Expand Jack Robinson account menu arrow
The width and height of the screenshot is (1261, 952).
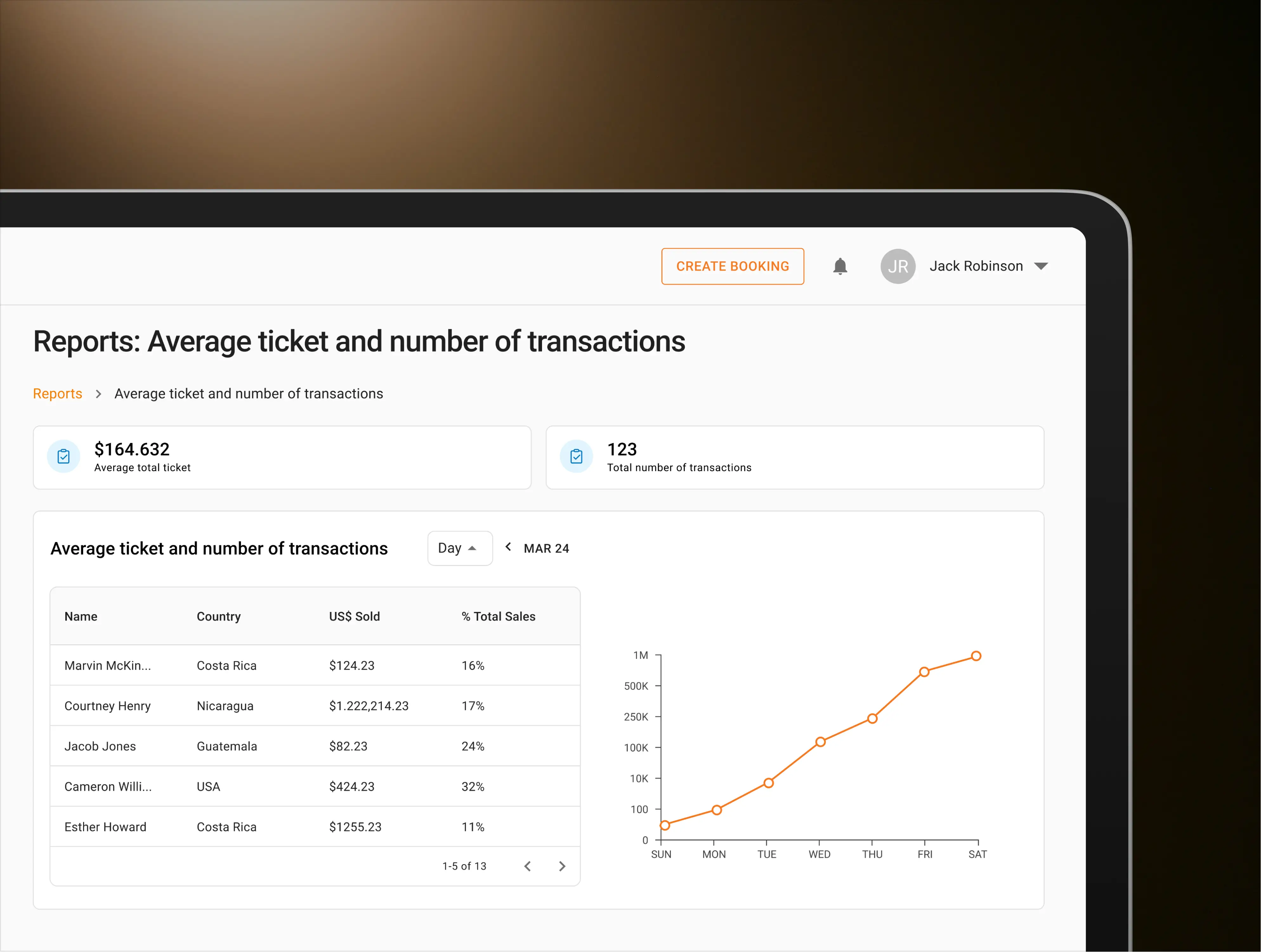[1040, 266]
